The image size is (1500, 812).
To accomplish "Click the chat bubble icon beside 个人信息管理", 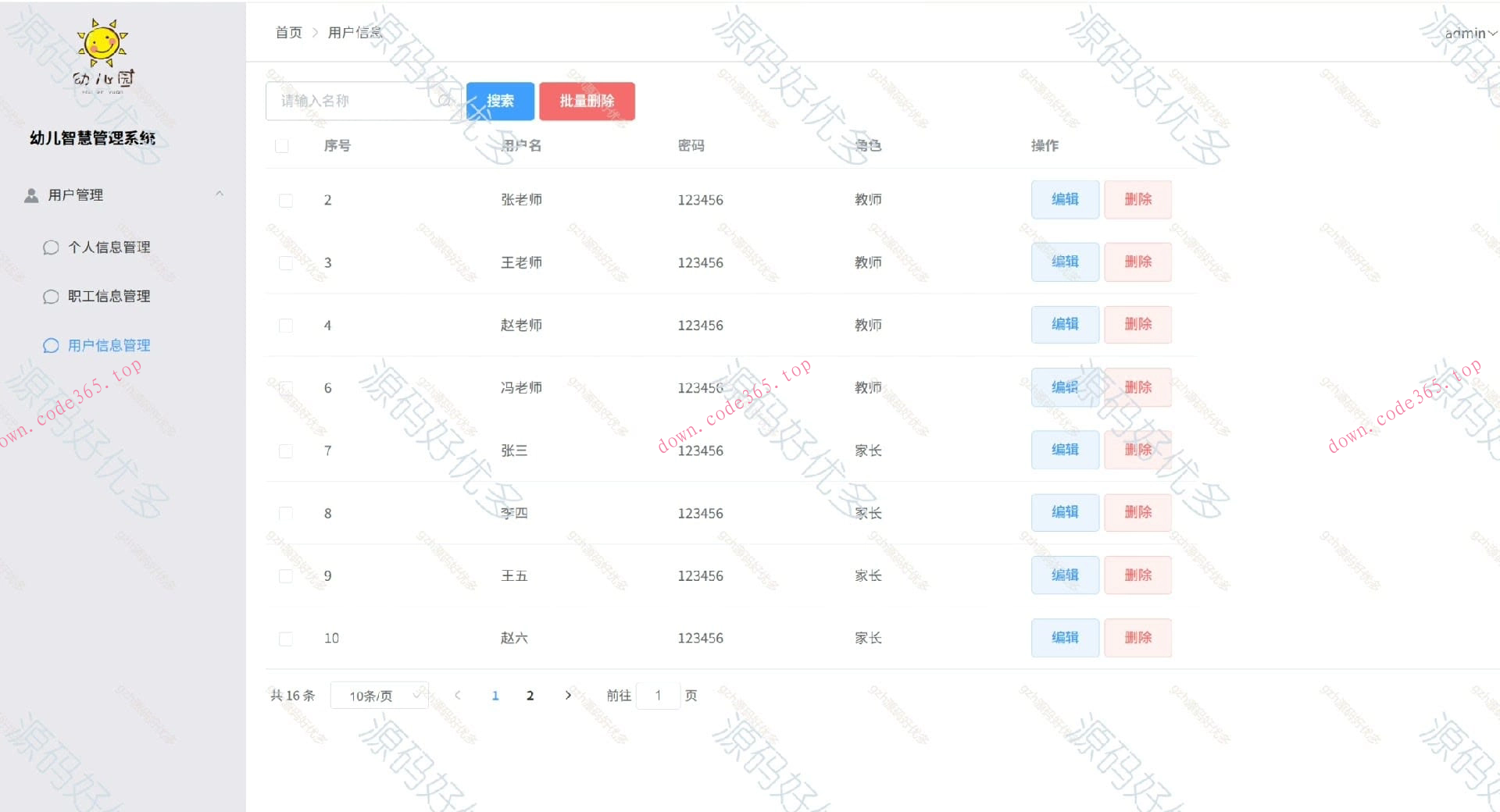I will tap(51, 247).
